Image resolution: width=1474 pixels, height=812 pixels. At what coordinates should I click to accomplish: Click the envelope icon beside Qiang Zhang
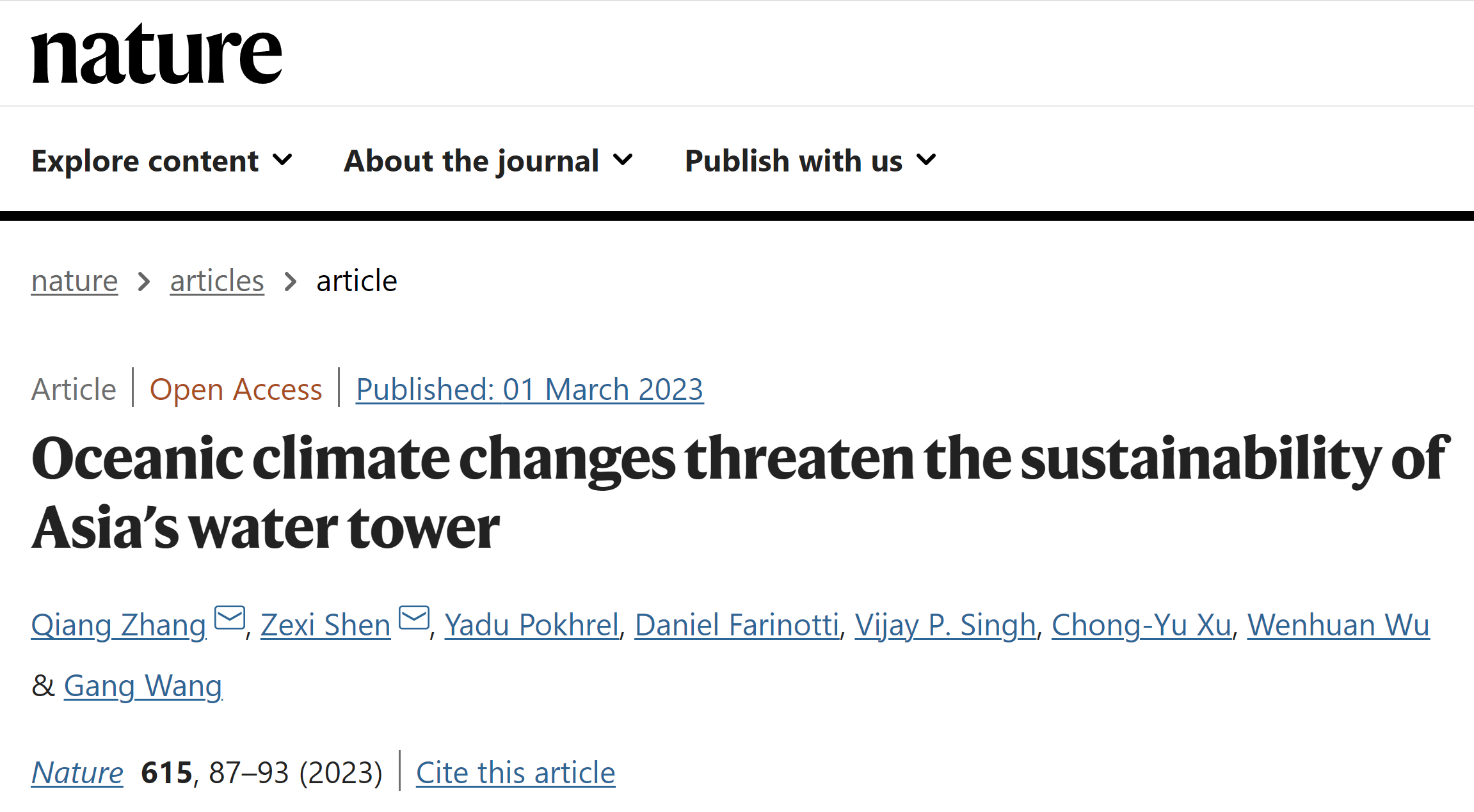pos(230,618)
